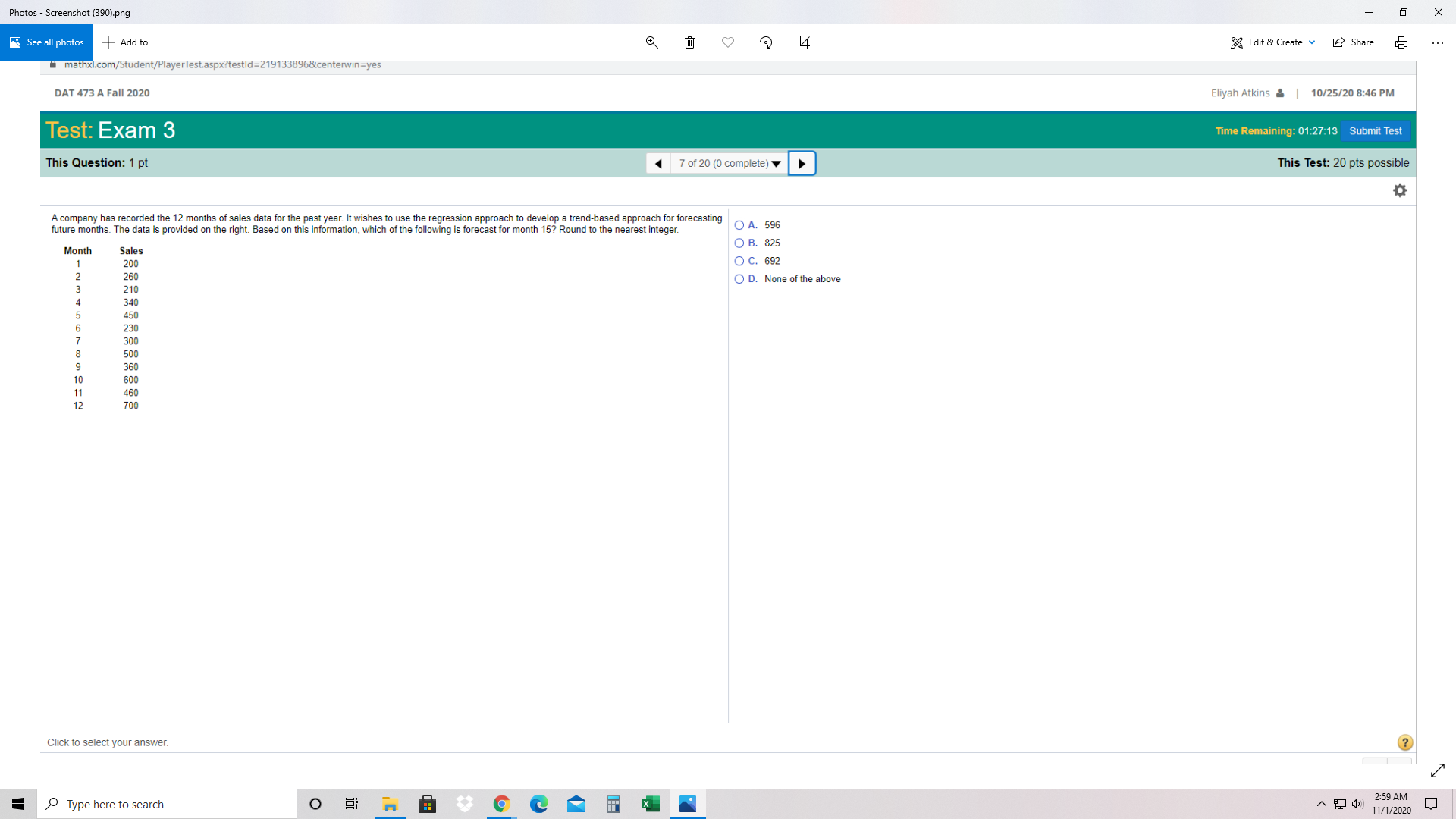Open the test settings gear icon

point(1400,190)
